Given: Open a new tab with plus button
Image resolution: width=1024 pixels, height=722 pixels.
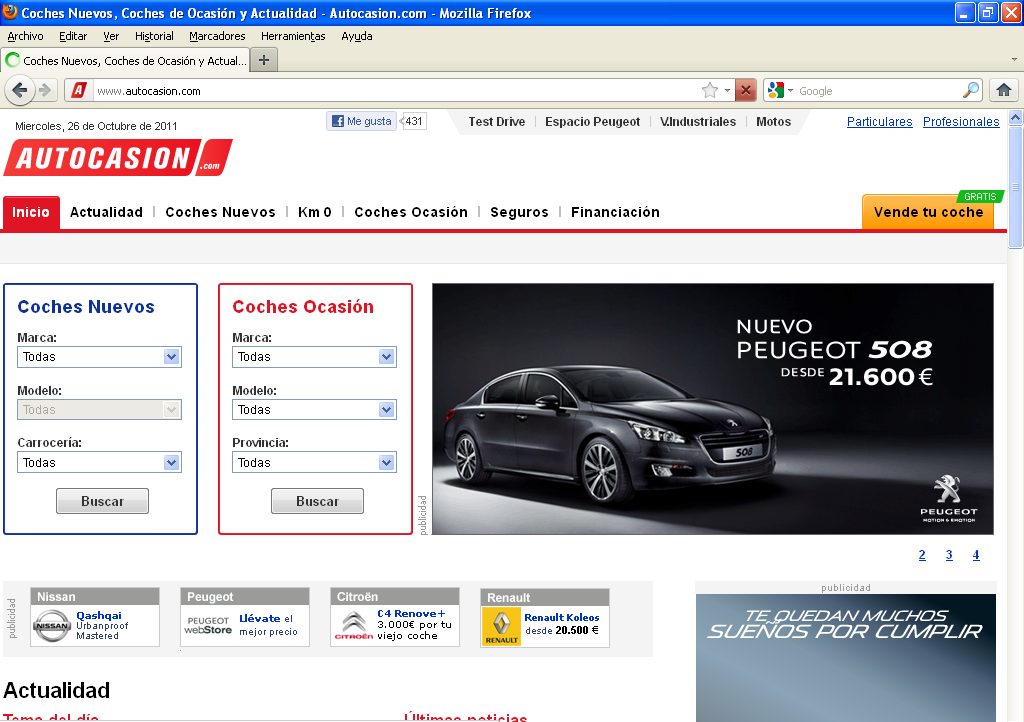Looking at the screenshot, I should (264, 60).
